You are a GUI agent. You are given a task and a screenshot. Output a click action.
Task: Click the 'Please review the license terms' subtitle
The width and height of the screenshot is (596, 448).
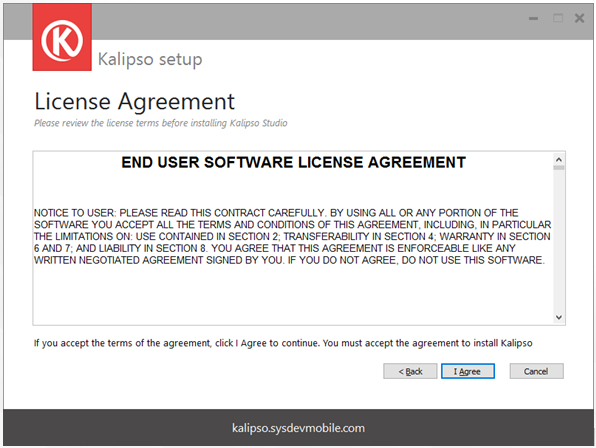160,123
